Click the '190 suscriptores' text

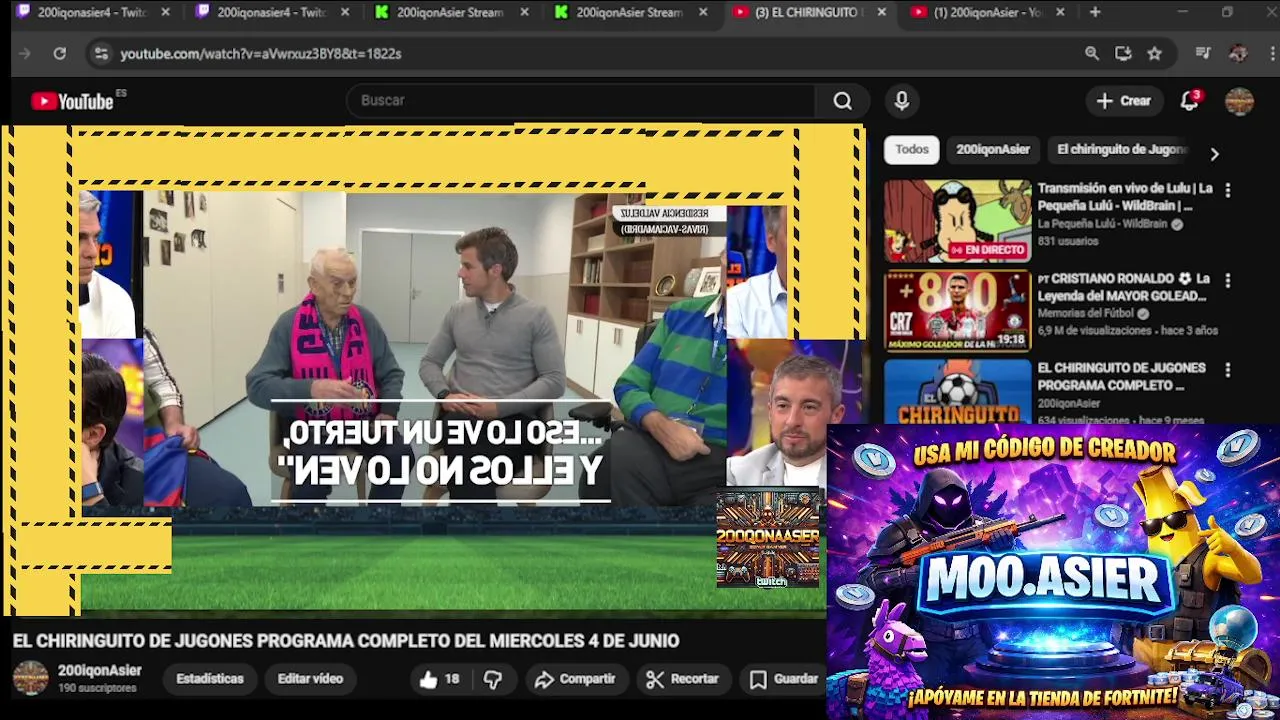click(97, 689)
